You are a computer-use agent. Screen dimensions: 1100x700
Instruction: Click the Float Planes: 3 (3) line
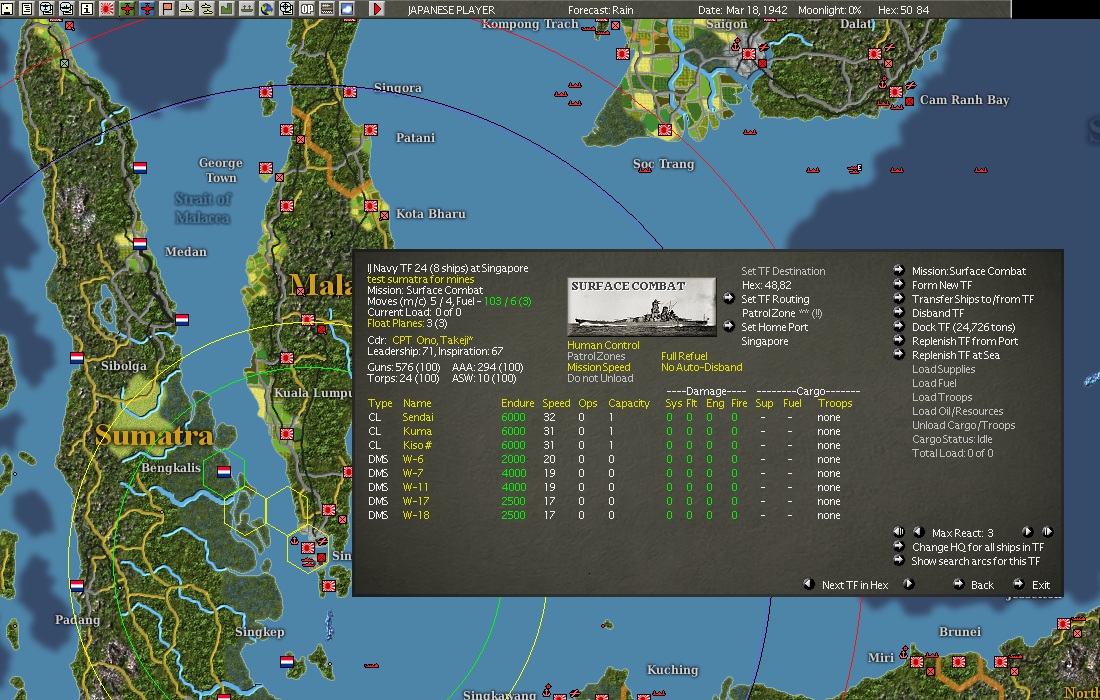408,323
